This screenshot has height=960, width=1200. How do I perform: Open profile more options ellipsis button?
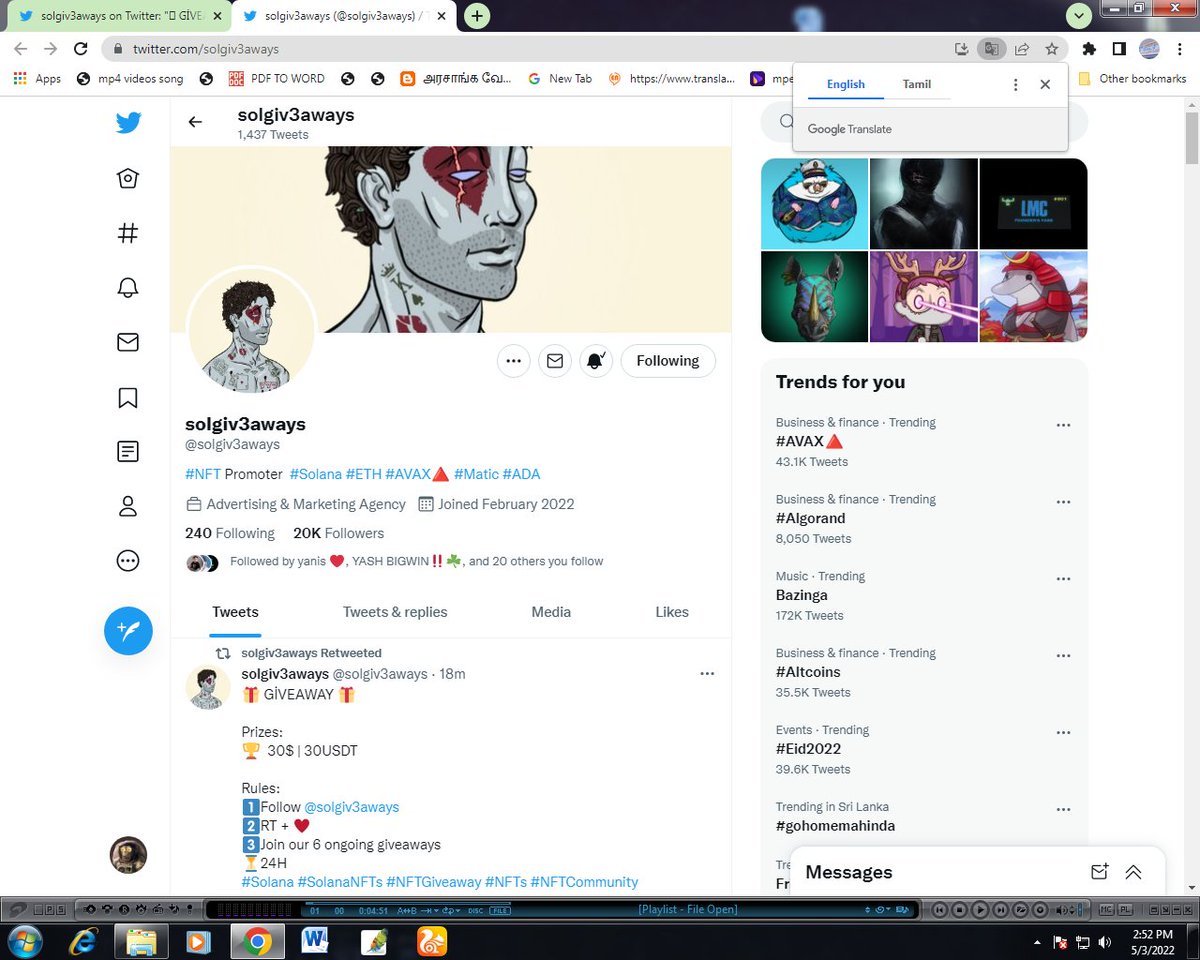514,361
